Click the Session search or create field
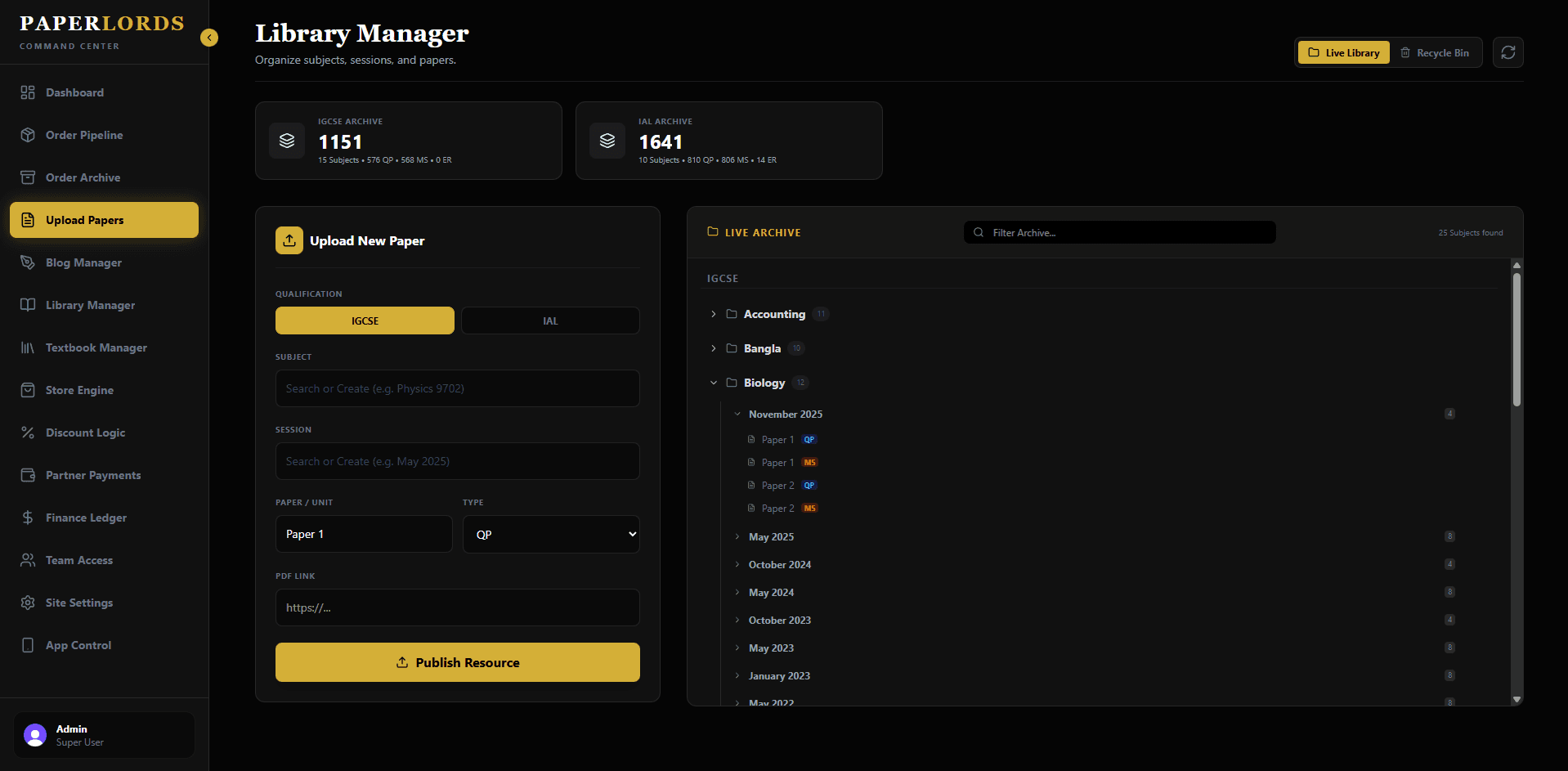The image size is (1568, 771). (458, 461)
